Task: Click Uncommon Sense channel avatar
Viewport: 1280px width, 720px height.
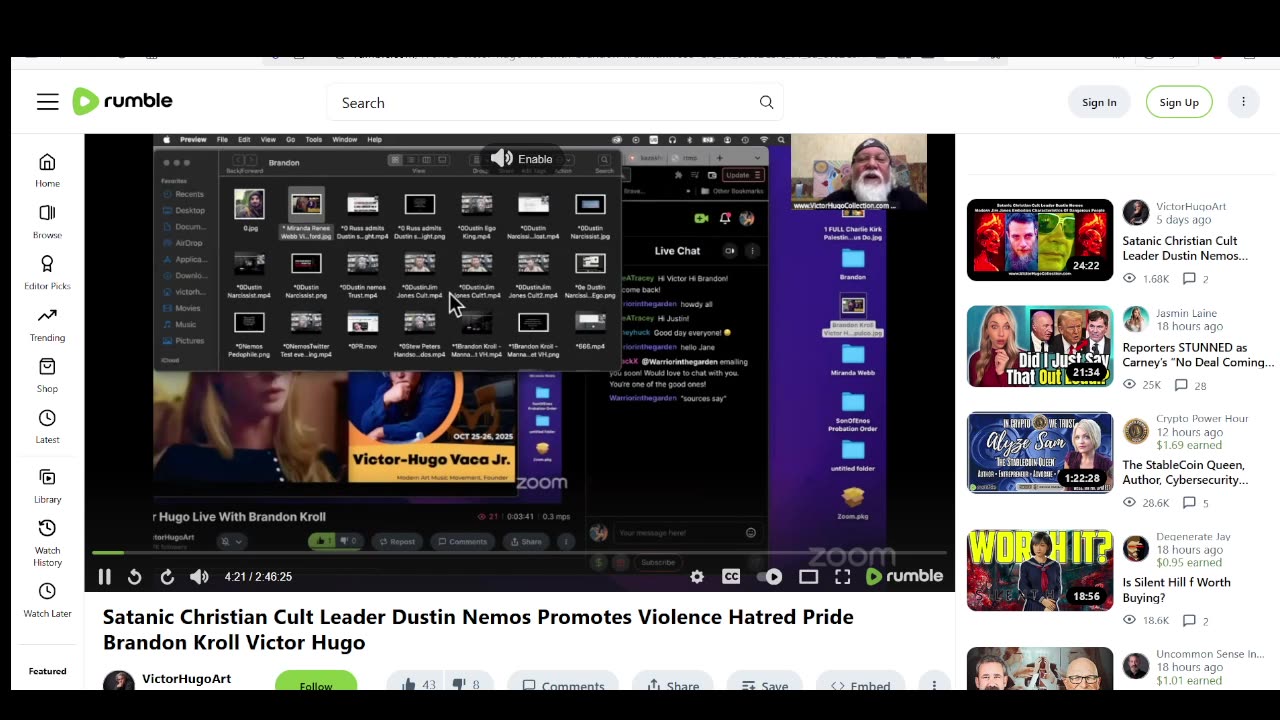Action: [1136, 666]
